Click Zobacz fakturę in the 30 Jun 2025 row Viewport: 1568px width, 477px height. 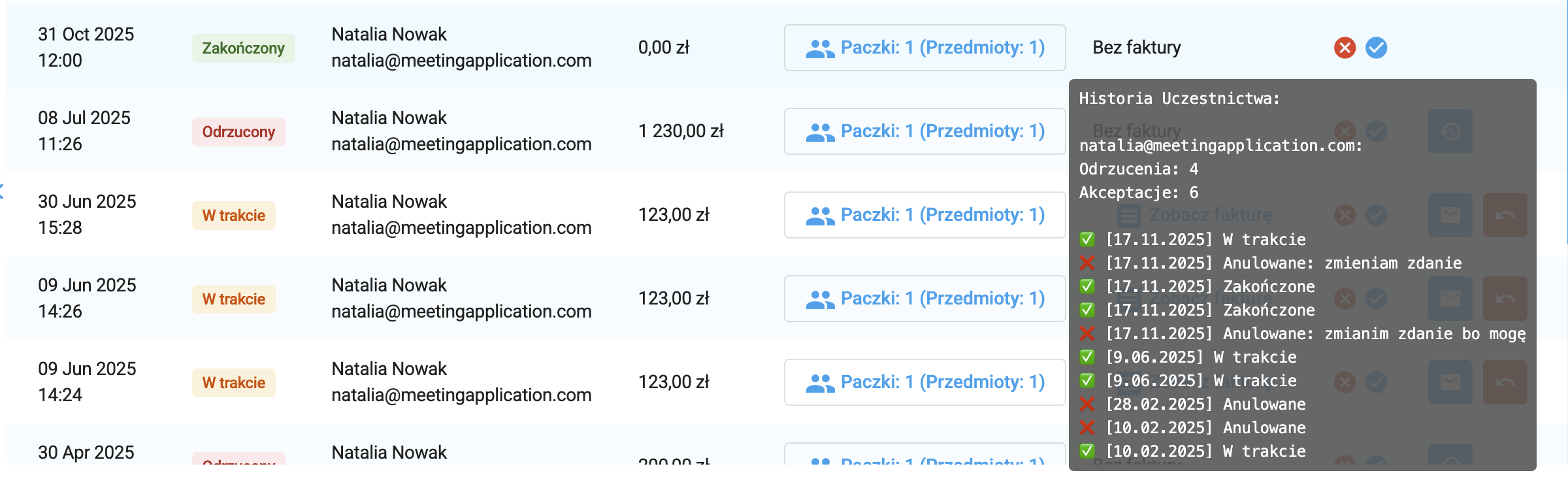(x=1195, y=215)
